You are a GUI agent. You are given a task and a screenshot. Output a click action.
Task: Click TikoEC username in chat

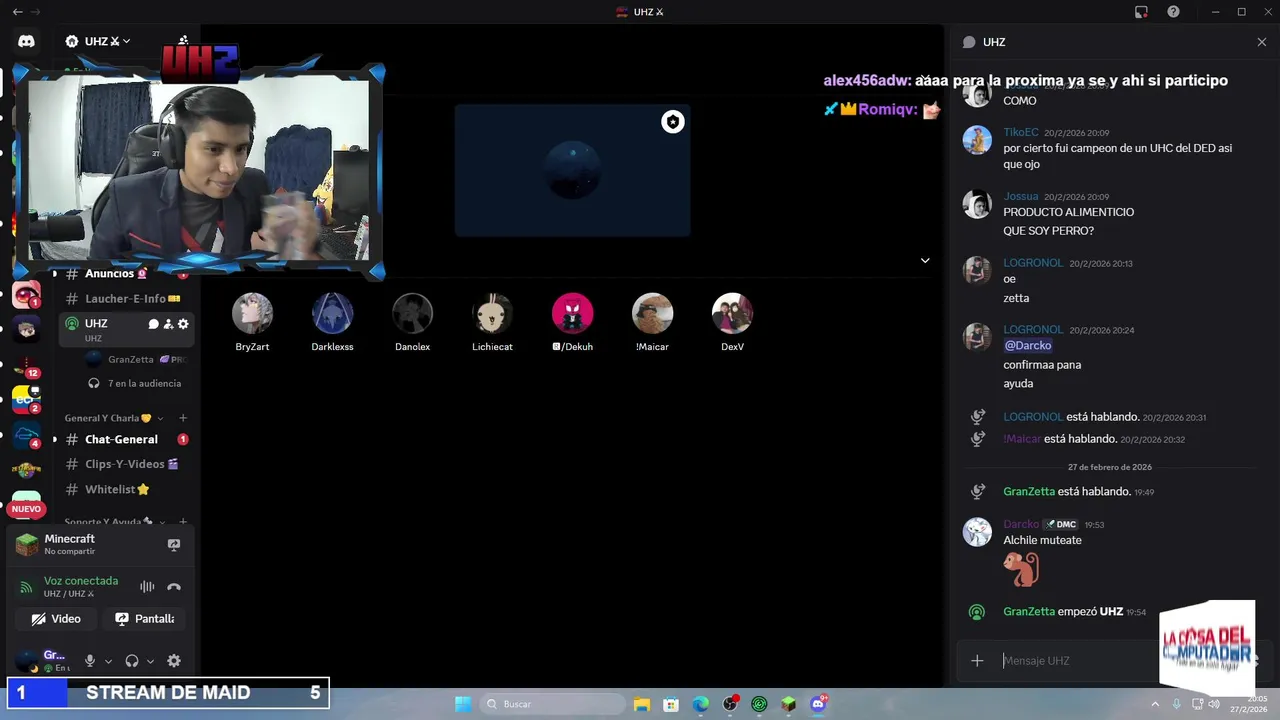click(1021, 132)
